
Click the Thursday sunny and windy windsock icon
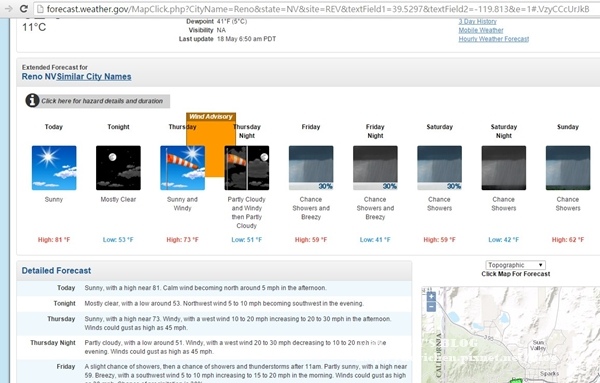click(183, 168)
